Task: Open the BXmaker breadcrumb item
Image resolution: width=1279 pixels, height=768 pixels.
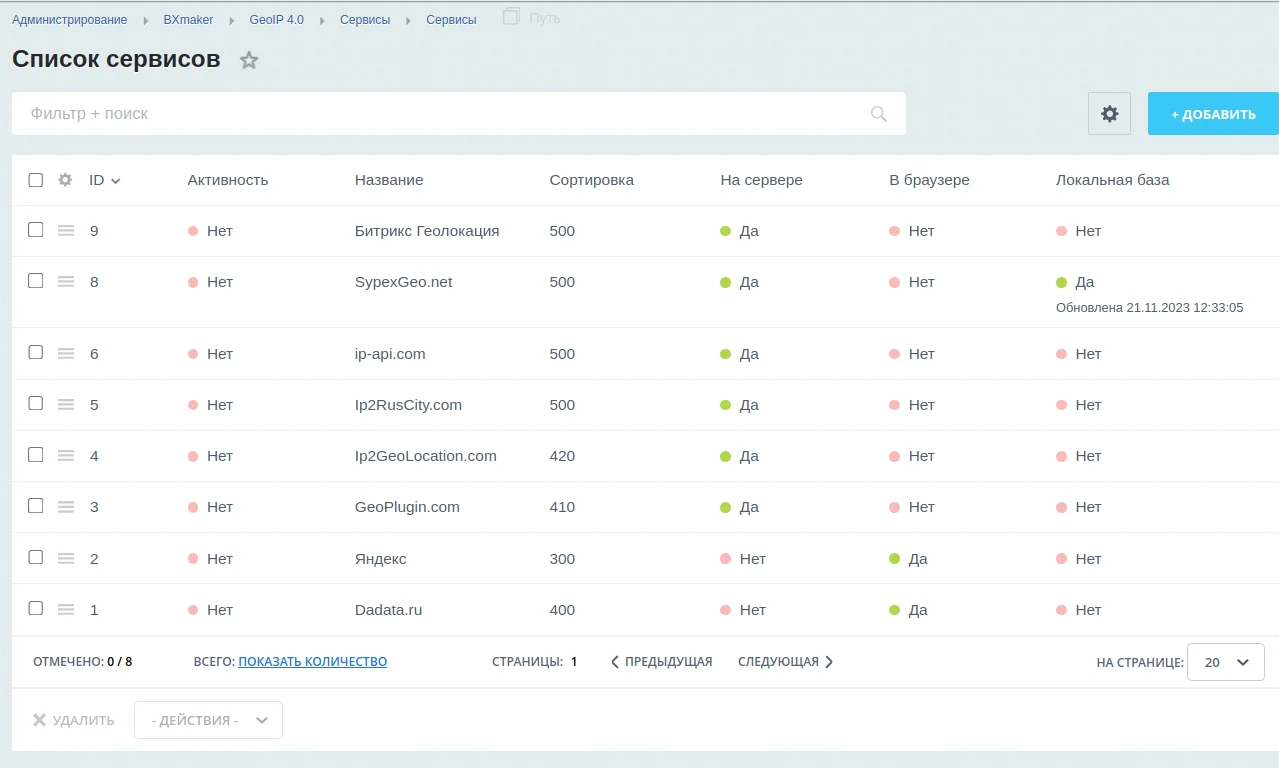Action: [189, 19]
